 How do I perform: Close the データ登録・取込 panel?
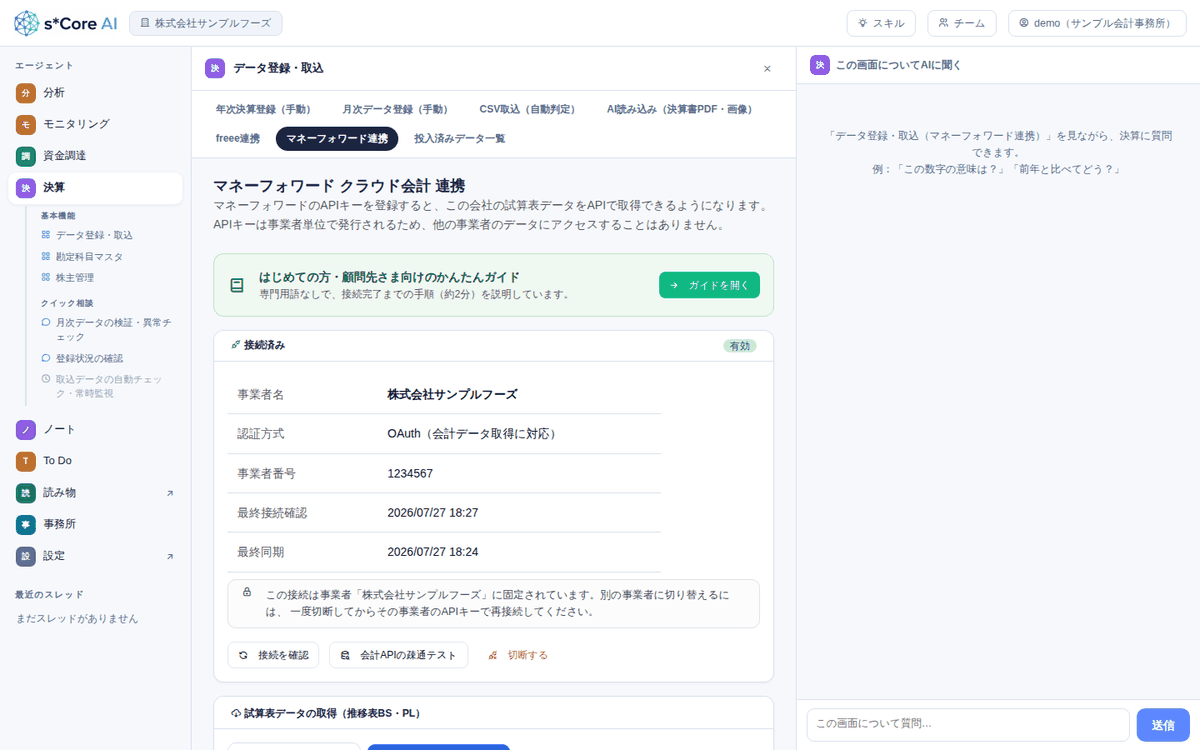coord(767,69)
